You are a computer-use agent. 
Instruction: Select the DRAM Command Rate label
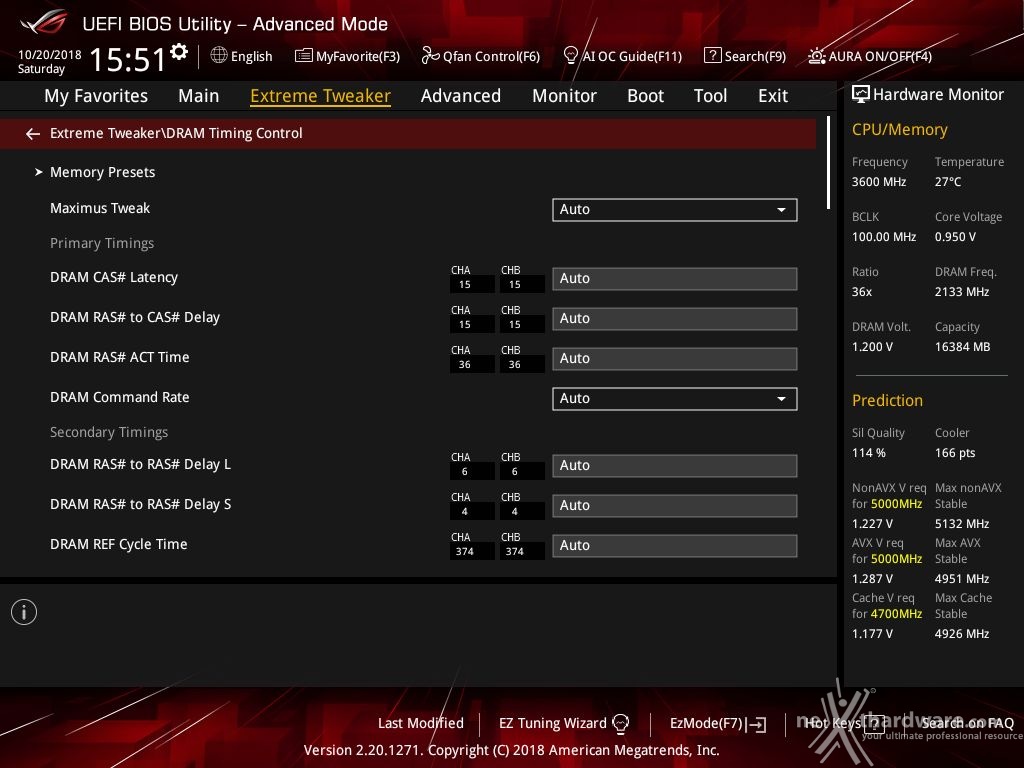click(120, 397)
